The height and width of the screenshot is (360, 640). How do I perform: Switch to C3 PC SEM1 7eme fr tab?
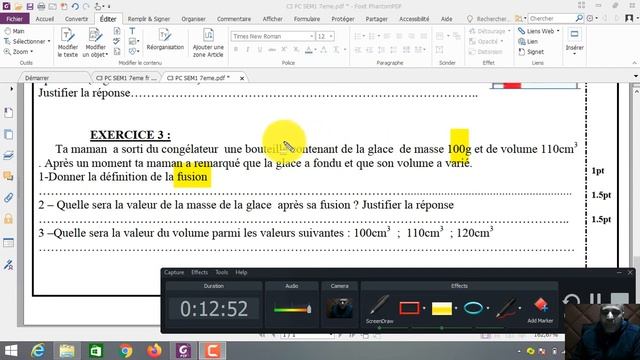click(126, 78)
